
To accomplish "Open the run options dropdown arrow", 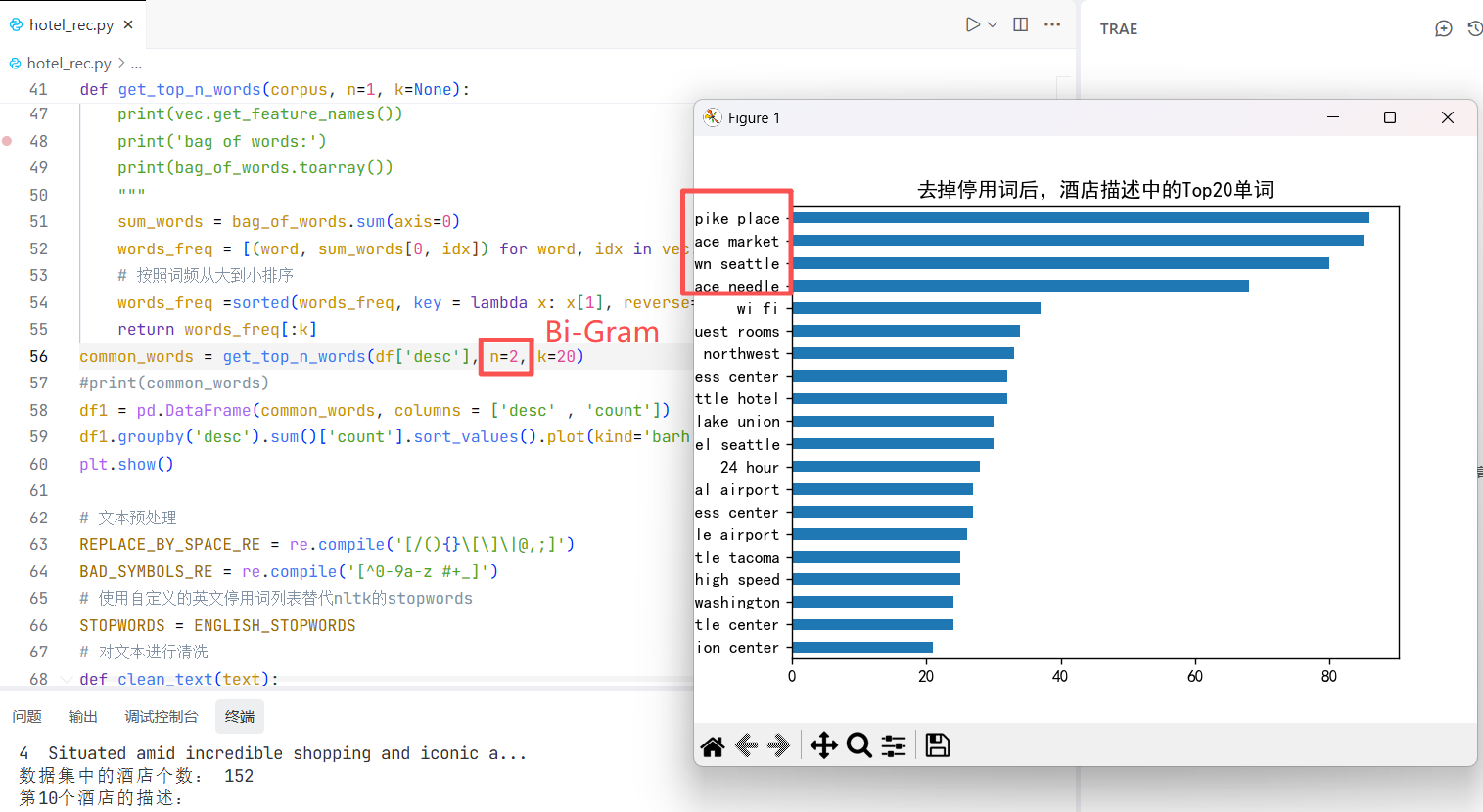I will coord(993,24).
